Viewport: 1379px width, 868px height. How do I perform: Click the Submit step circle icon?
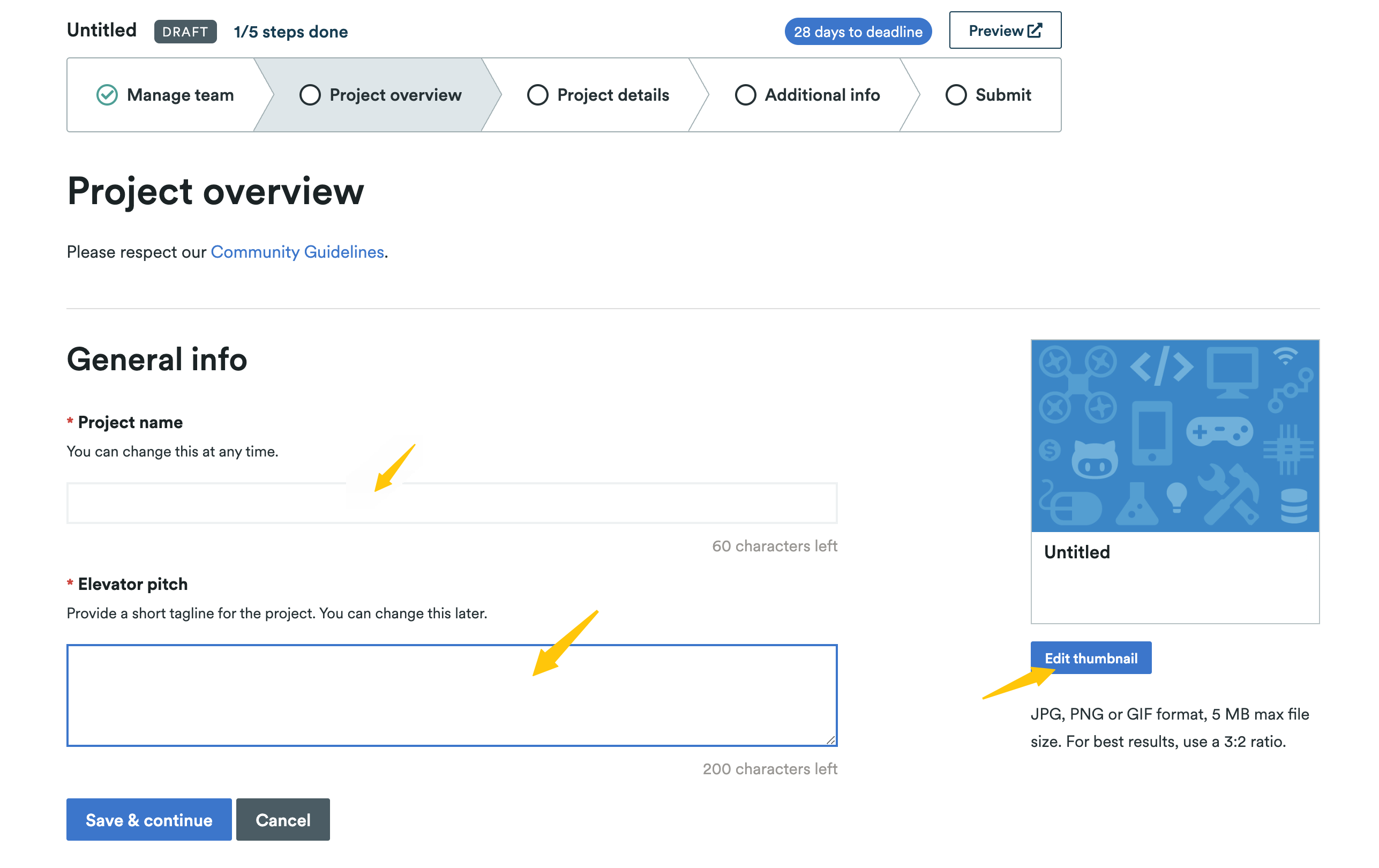[x=955, y=94]
